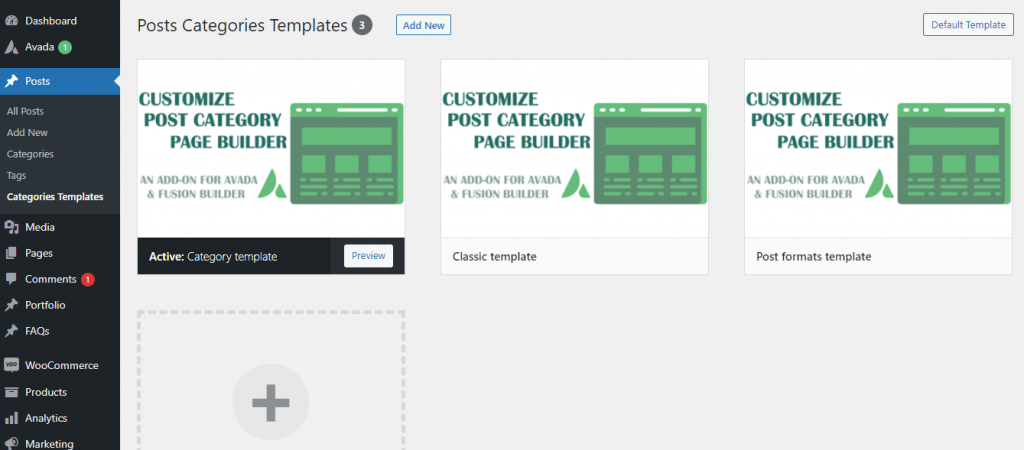Click the Portfolio pin icon

coord(11,305)
